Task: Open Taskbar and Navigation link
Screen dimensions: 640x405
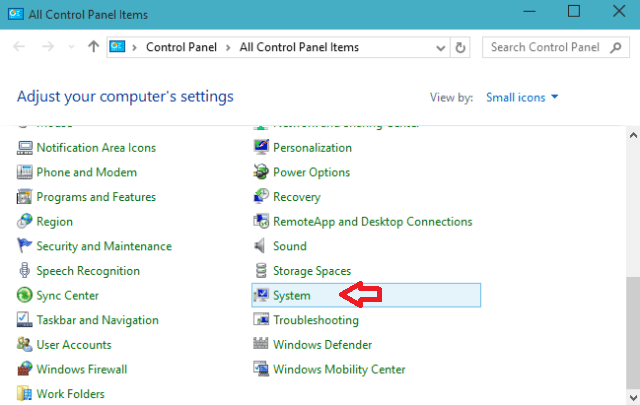Action: (98, 320)
